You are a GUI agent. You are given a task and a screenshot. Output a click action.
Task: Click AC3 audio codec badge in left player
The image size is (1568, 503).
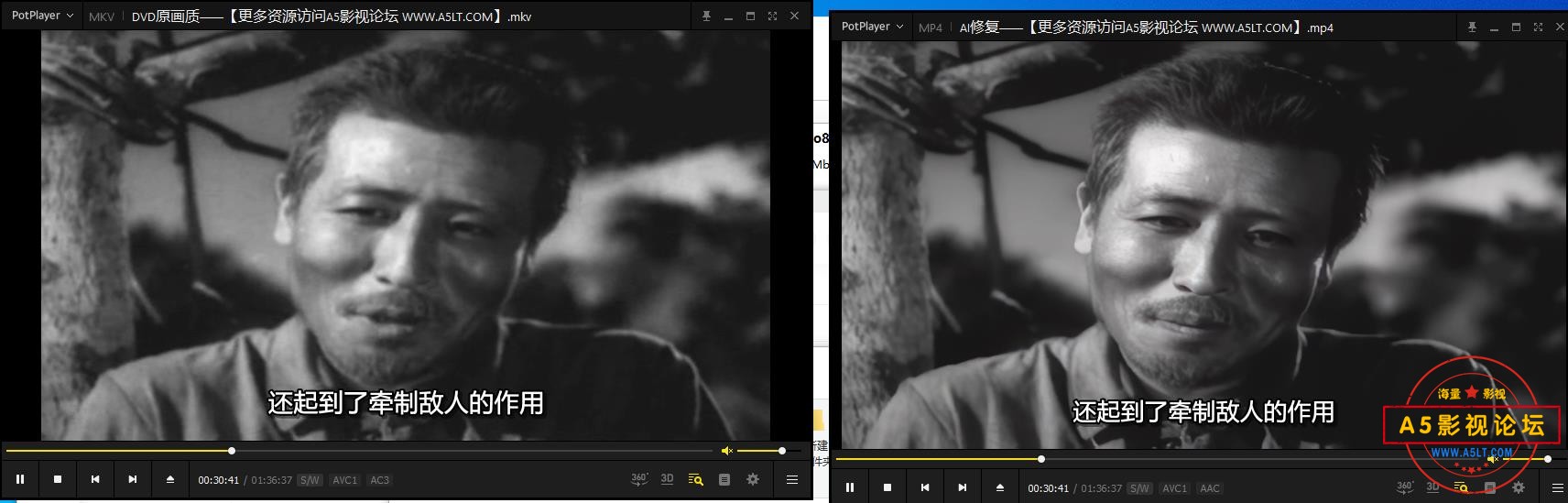pos(380,480)
